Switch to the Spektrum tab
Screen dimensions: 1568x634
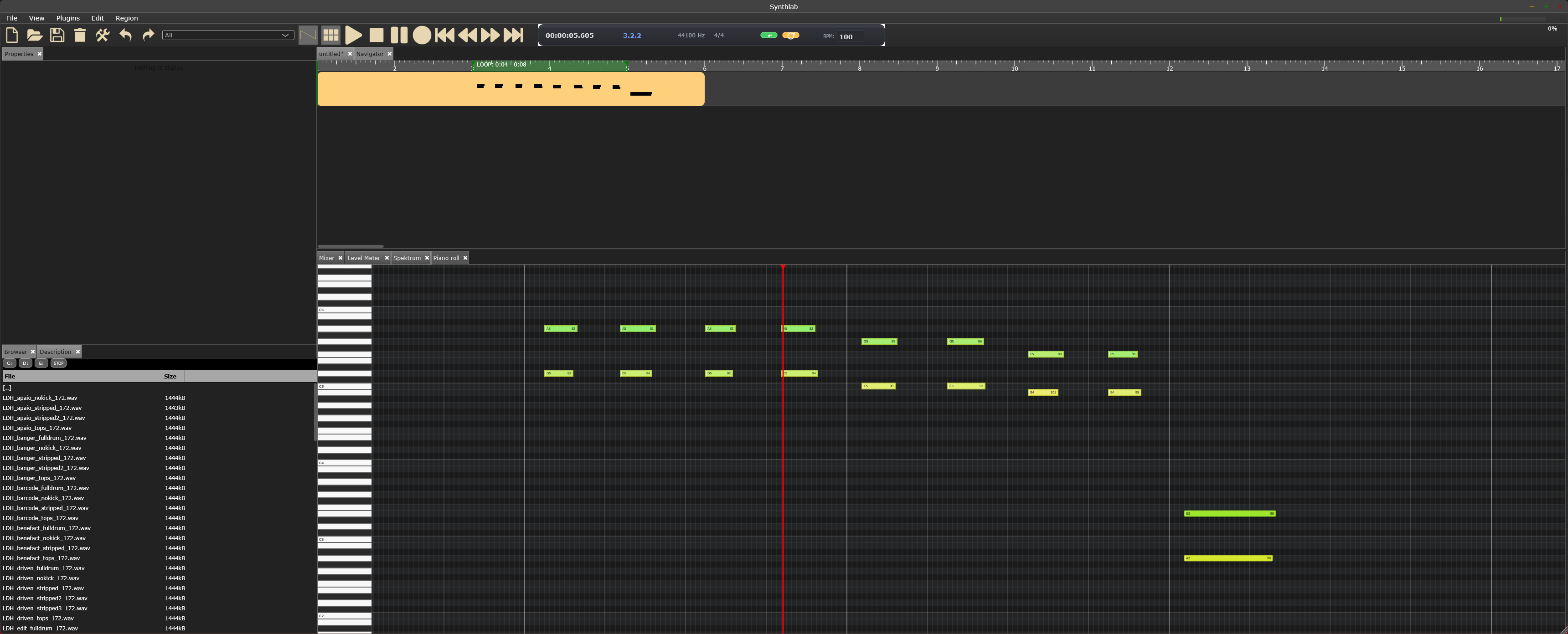pyautogui.click(x=407, y=258)
